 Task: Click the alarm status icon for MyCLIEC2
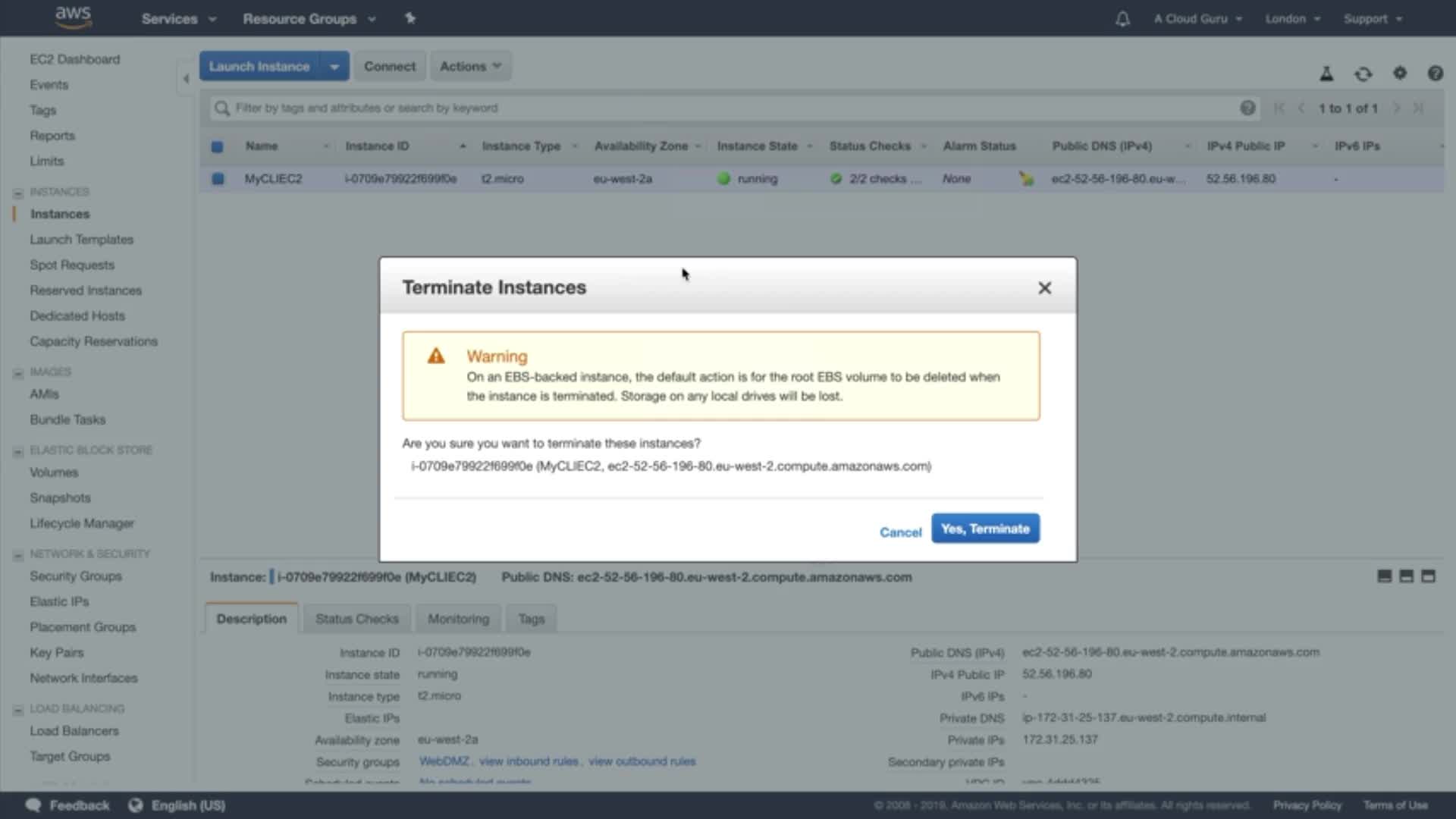1026,179
